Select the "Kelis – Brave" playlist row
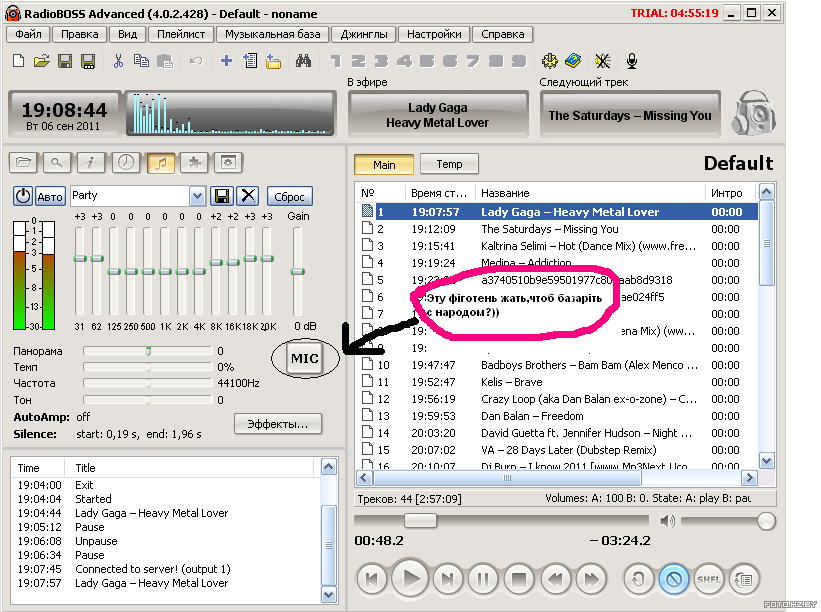This screenshot has width=821, height=612. [559, 382]
